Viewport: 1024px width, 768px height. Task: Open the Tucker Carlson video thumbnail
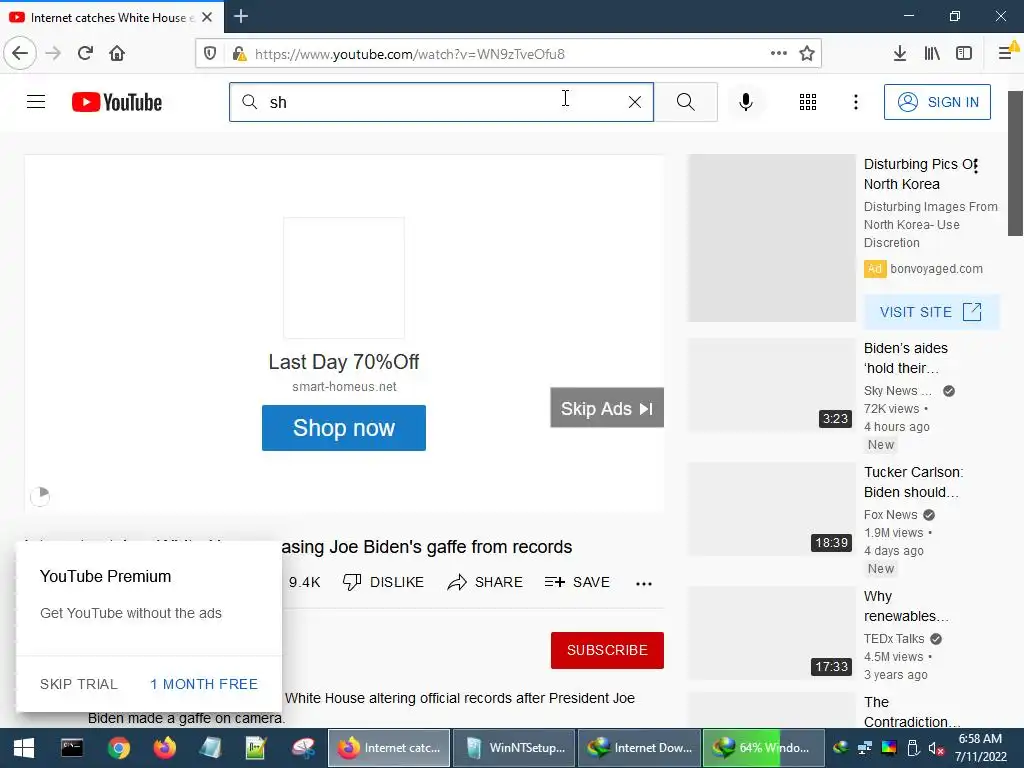tap(771, 509)
